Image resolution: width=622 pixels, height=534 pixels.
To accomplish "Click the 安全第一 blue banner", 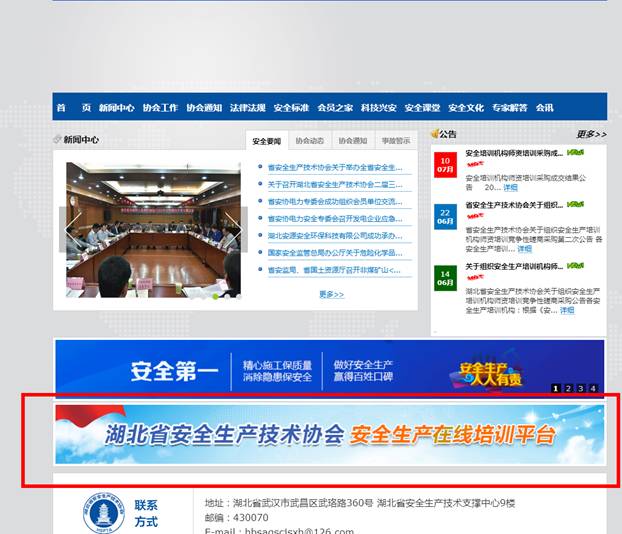I will 330,369.
